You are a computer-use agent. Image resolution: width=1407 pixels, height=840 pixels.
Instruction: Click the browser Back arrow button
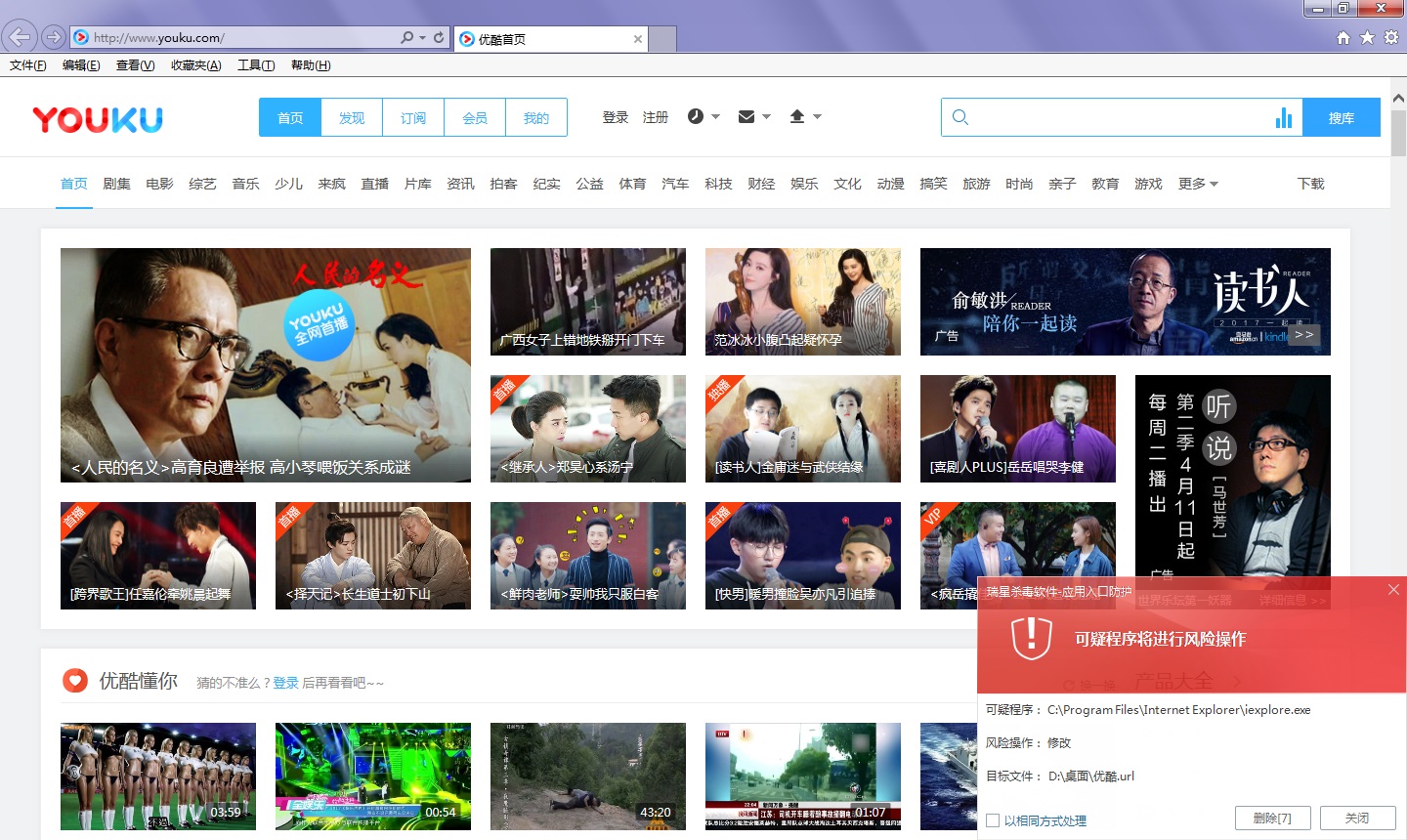20,37
